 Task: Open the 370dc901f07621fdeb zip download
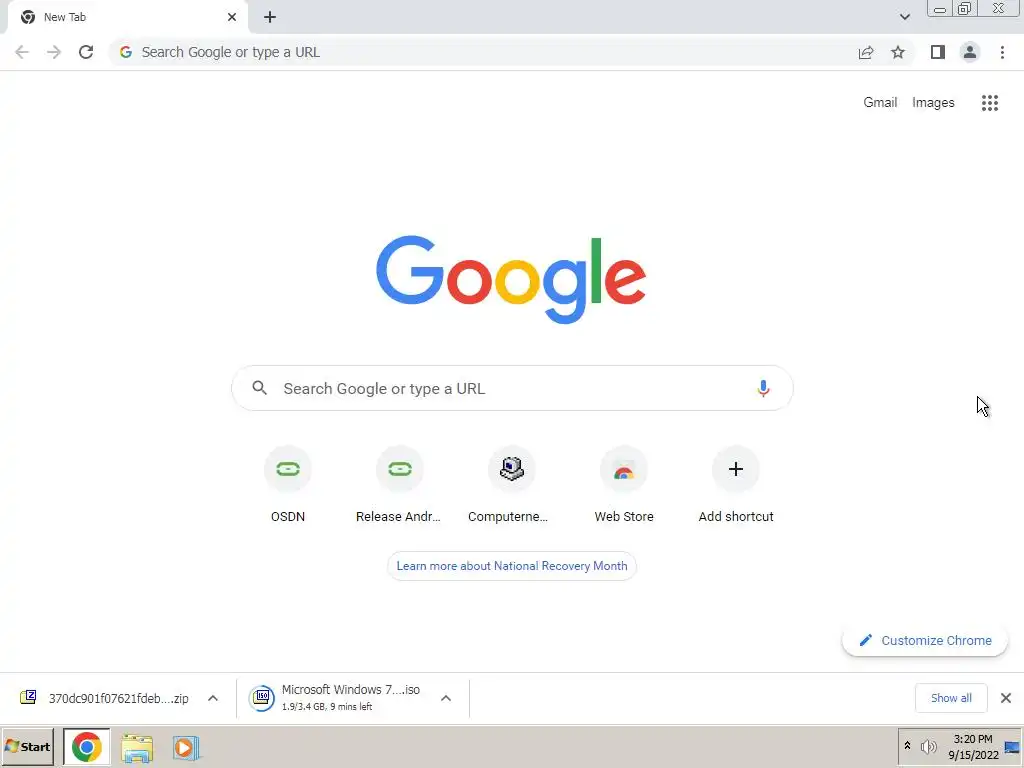[104, 698]
